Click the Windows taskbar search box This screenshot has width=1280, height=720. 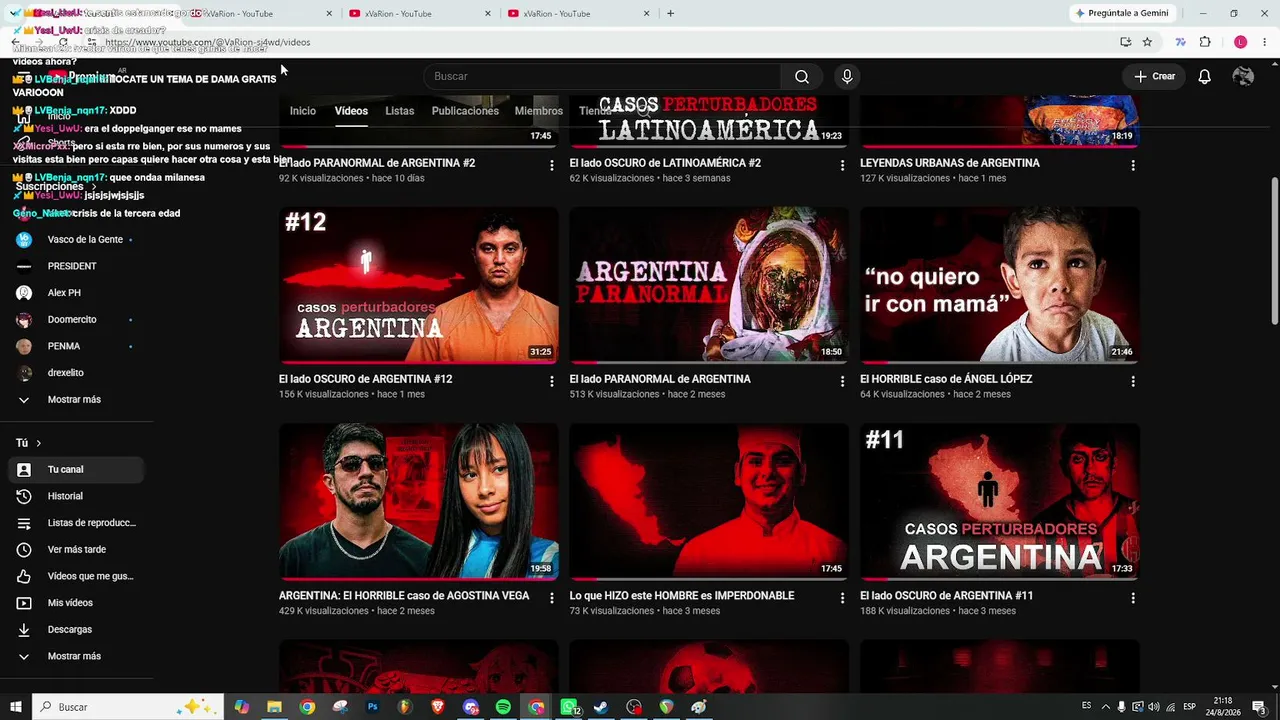click(128, 707)
